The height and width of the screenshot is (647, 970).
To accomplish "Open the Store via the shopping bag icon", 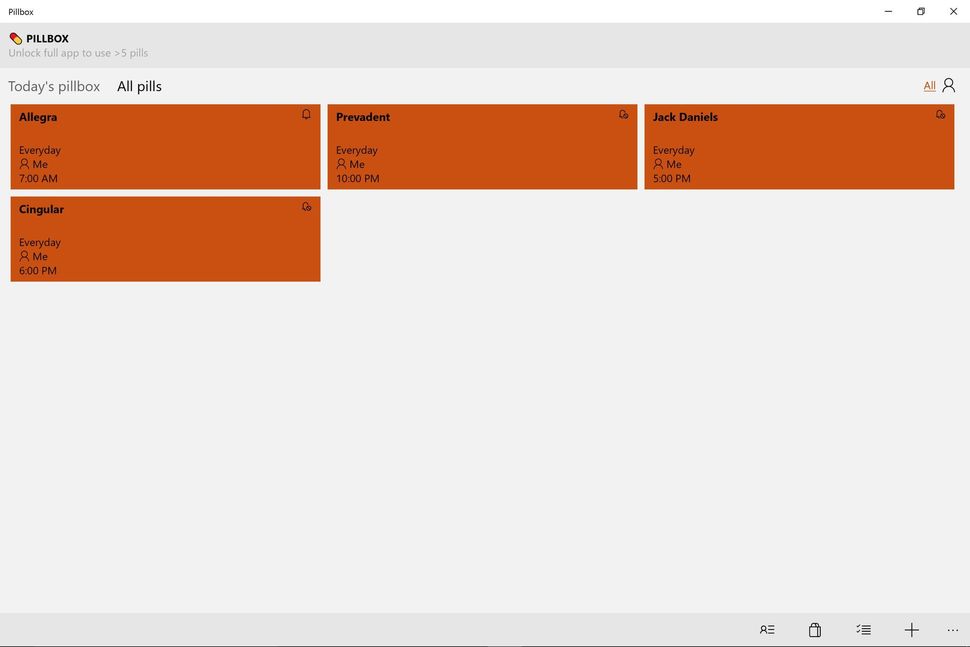I will 815,629.
